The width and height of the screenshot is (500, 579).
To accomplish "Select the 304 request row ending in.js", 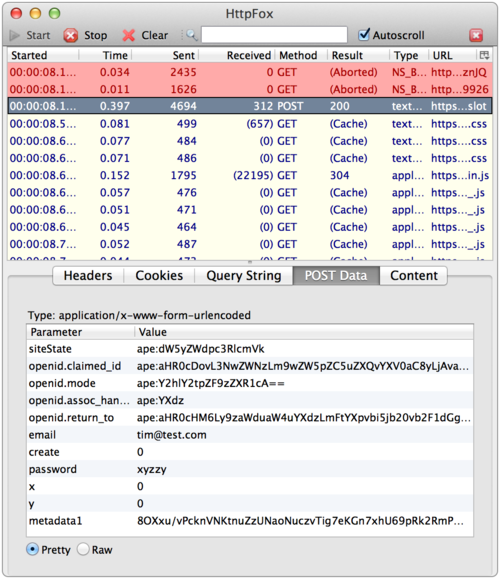I will click(x=250, y=175).
